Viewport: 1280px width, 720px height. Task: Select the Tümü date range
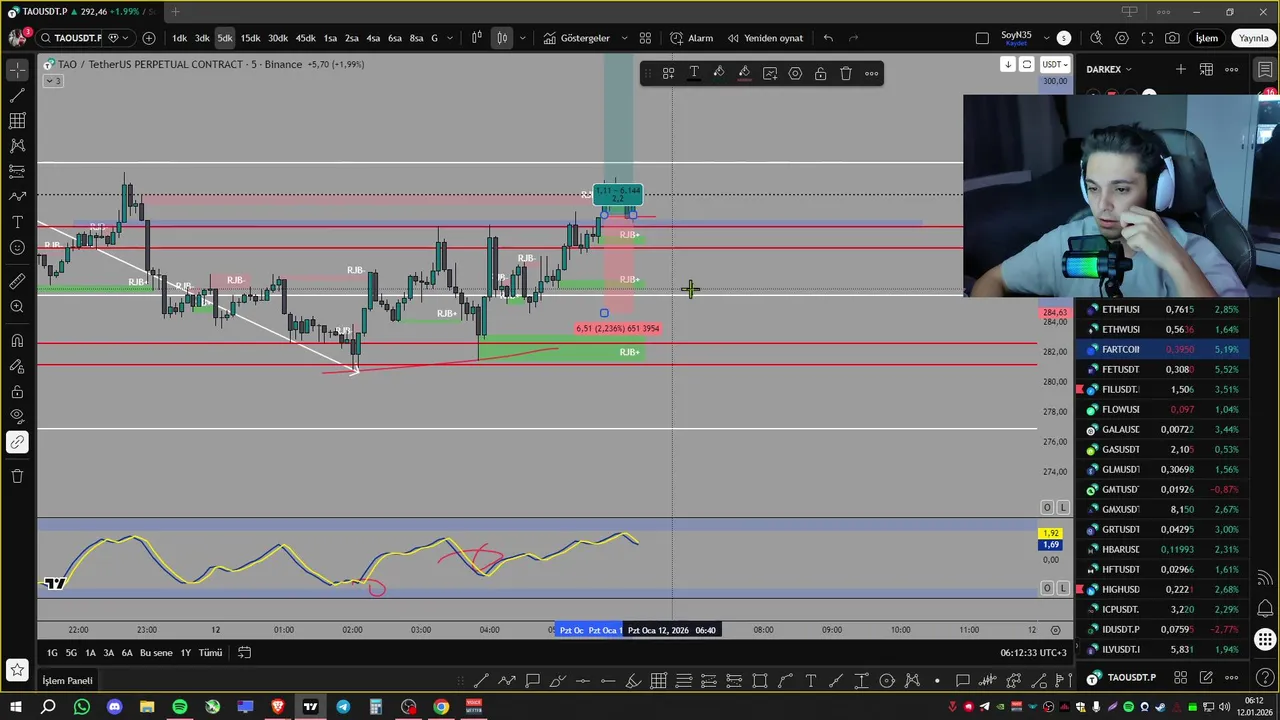pyautogui.click(x=210, y=653)
